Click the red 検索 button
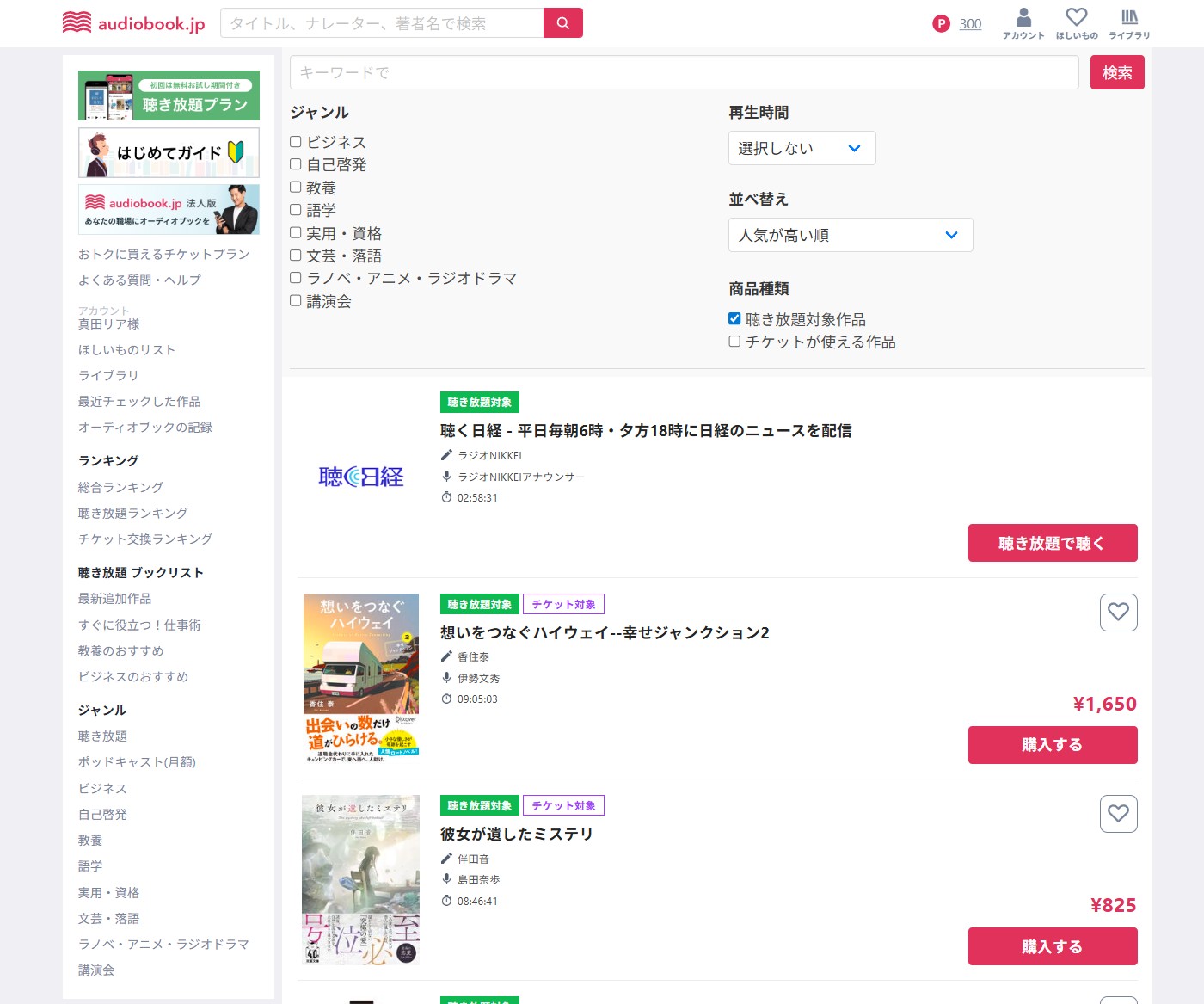 pyautogui.click(x=1116, y=73)
